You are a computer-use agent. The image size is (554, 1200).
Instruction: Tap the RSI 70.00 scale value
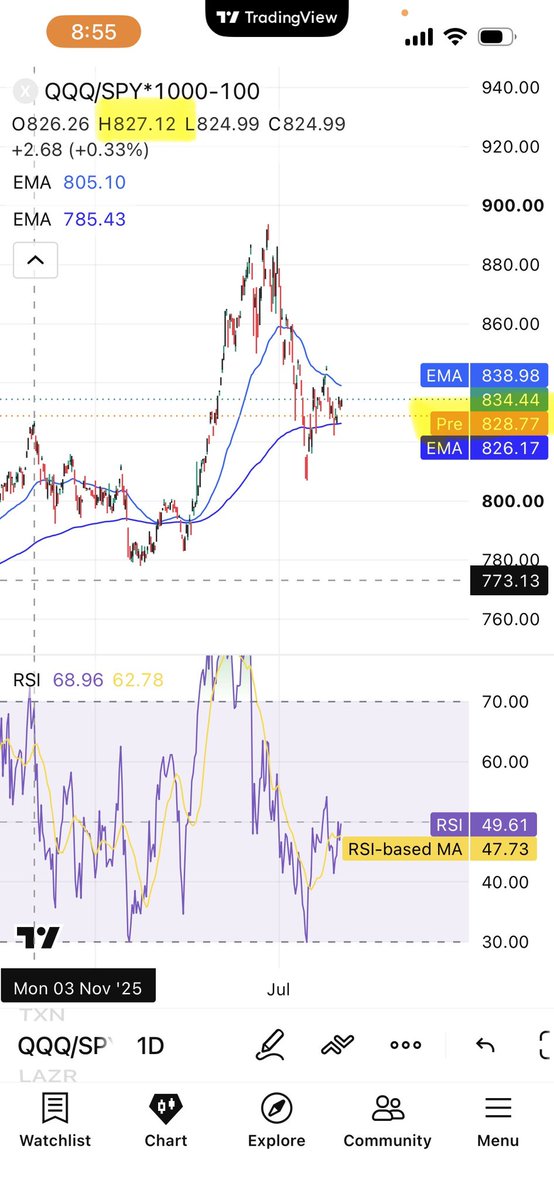[x=505, y=701]
